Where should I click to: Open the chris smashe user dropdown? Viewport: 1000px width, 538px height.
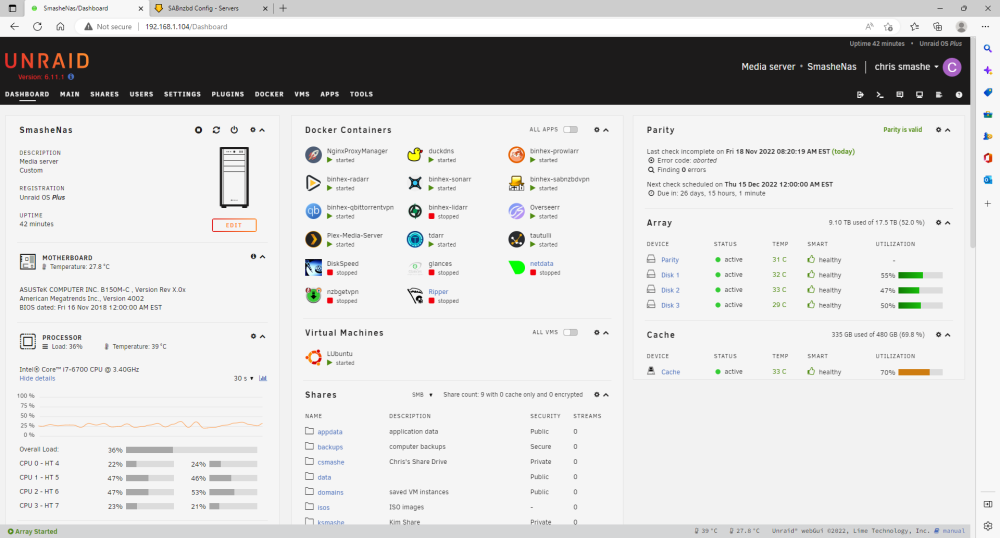(x=906, y=66)
